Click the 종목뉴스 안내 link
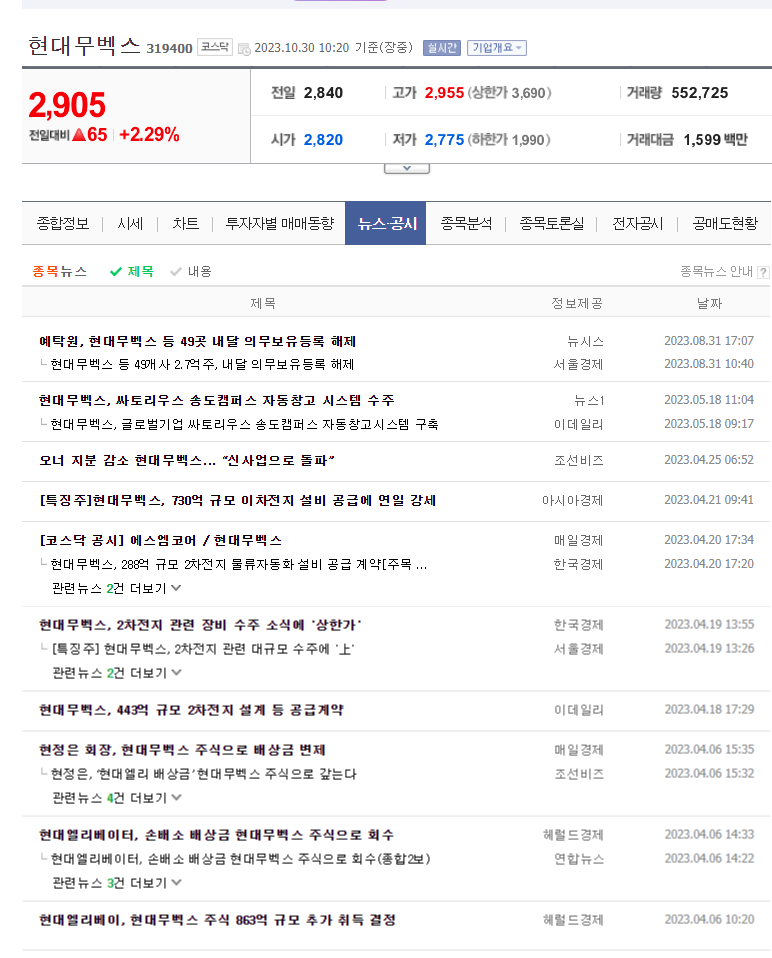Screen dimensions: 772x958 [x=716, y=272]
